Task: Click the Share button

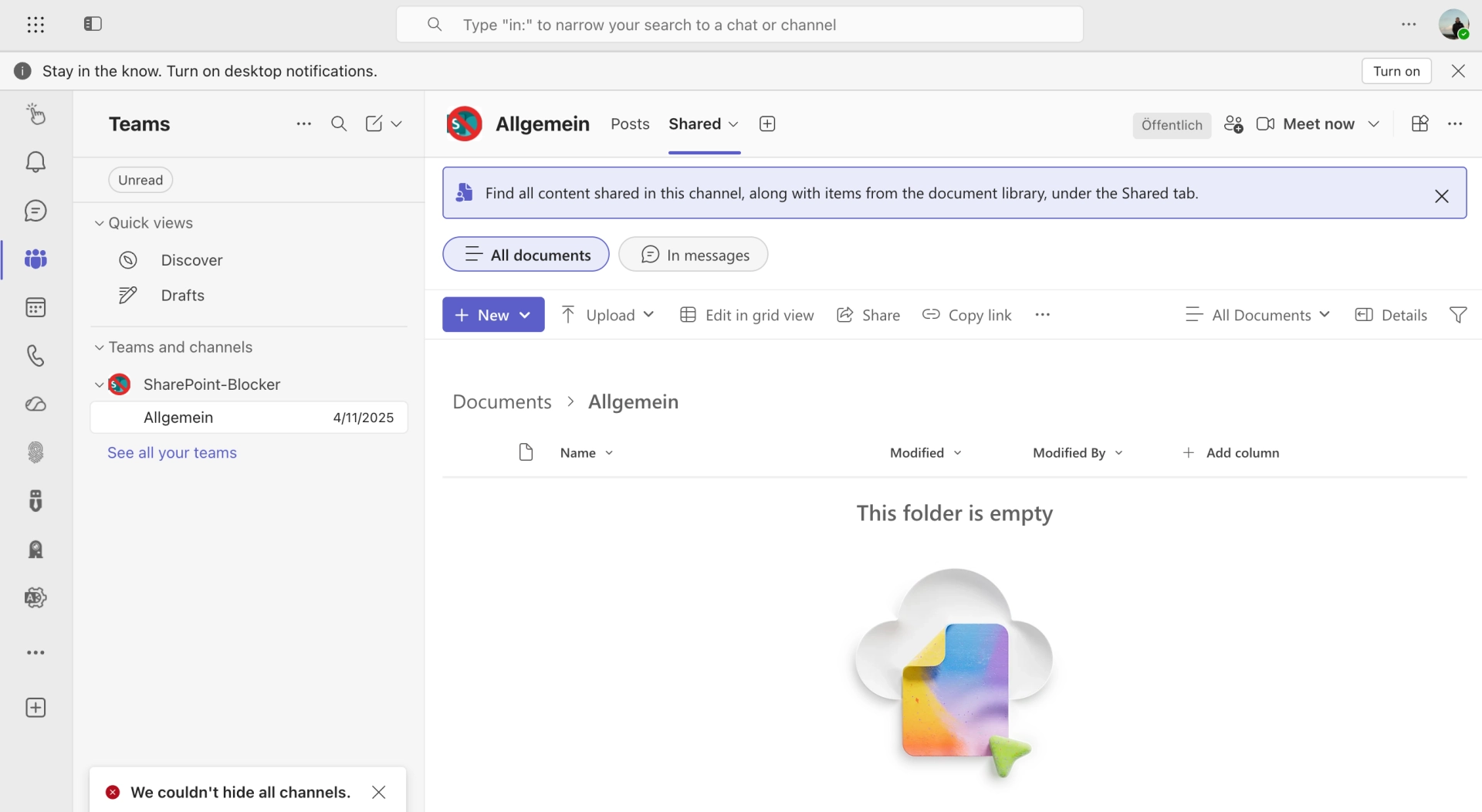Action: click(868, 315)
